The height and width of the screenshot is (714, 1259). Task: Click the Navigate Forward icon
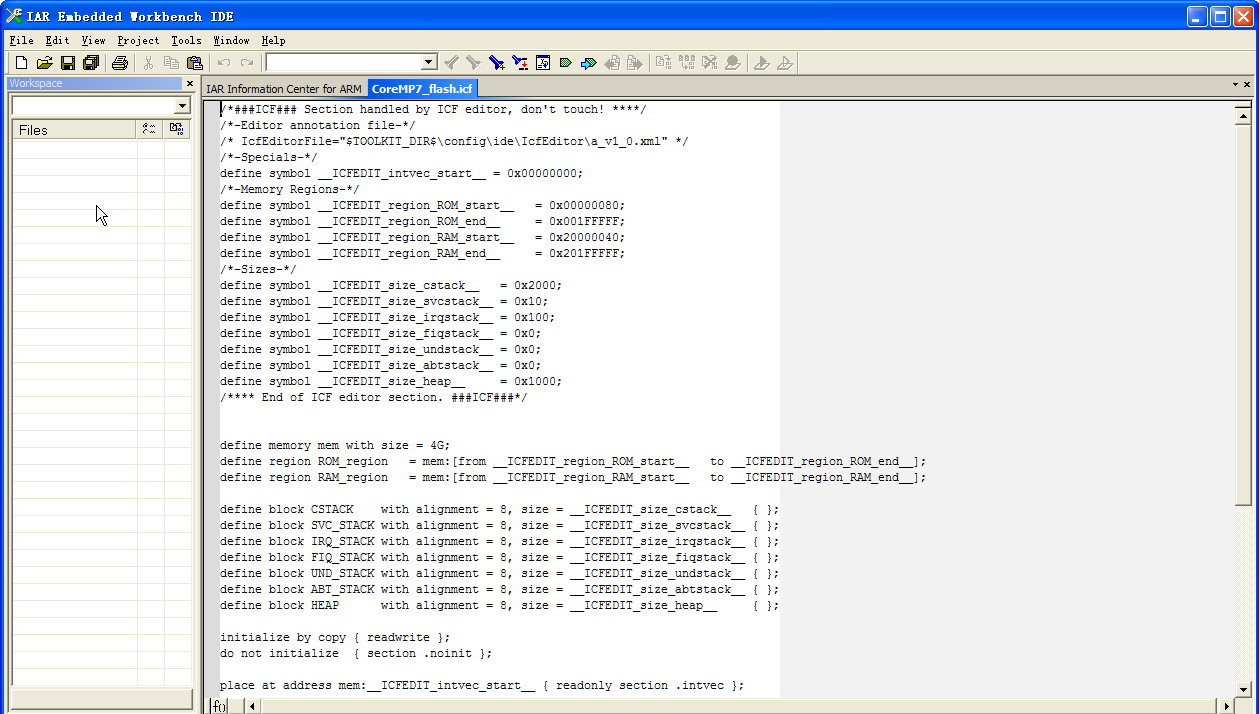pos(635,63)
